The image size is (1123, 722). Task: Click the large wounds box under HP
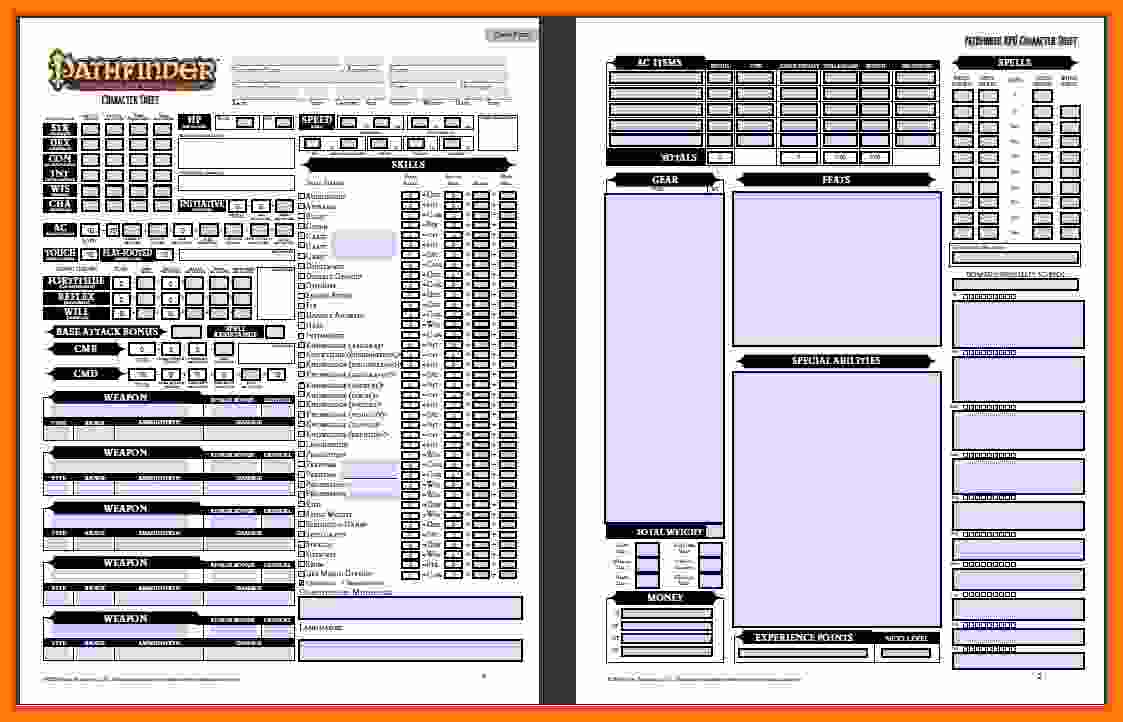236,154
